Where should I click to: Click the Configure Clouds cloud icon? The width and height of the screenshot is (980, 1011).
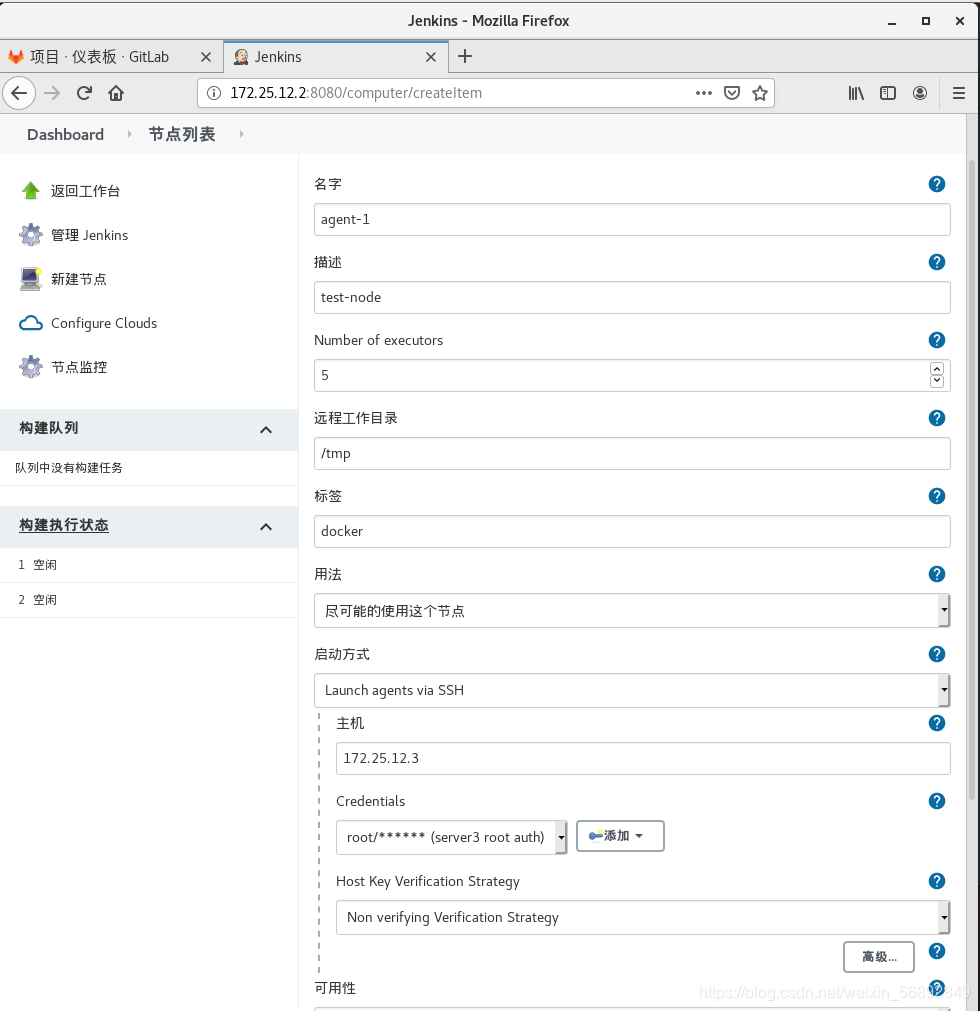[x=30, y=323]
